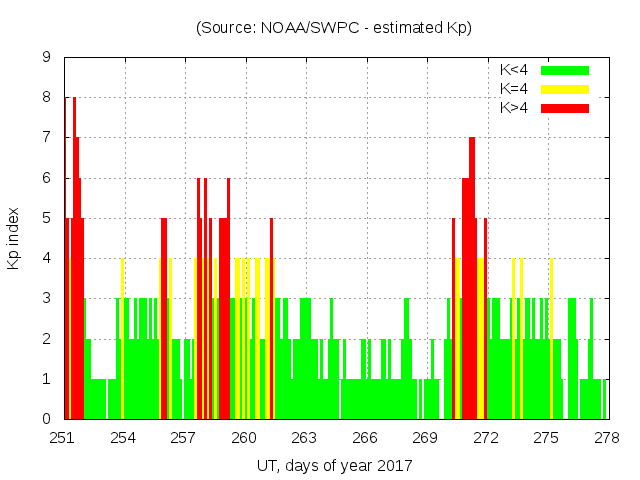Screen dimensions: 640x480
Task: Select the K>4 legend label text
Action: tap(514, 108)
